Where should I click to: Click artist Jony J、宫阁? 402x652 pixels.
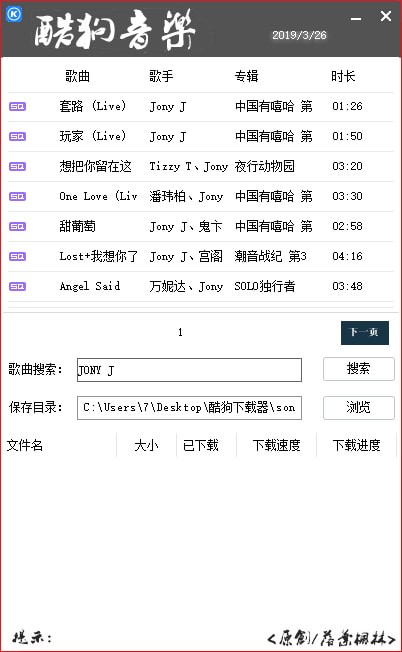click(186, 256)
